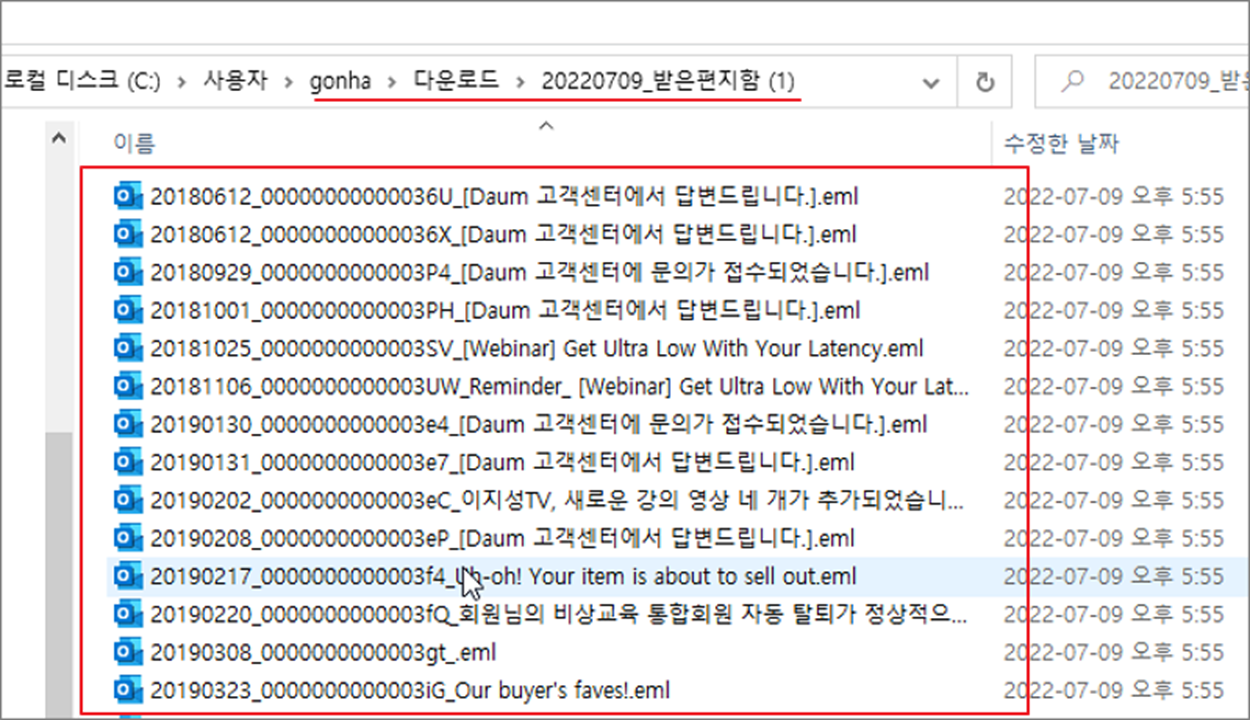Select file 20181001_0000000000003PH Daum 고객센터
This screenshot has height=720, width=1250.
pyautogui.click(x=505, y=310)
